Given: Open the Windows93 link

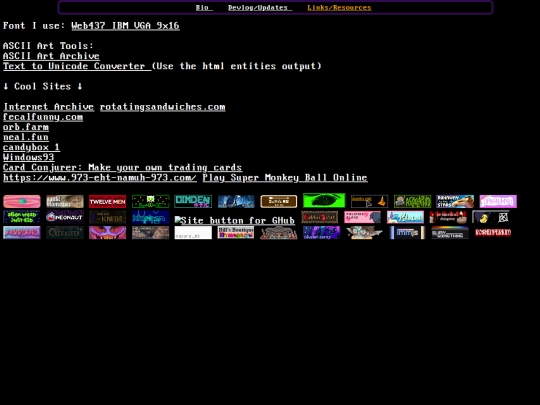Looking at the screenshot, I should tap(29, 157).
